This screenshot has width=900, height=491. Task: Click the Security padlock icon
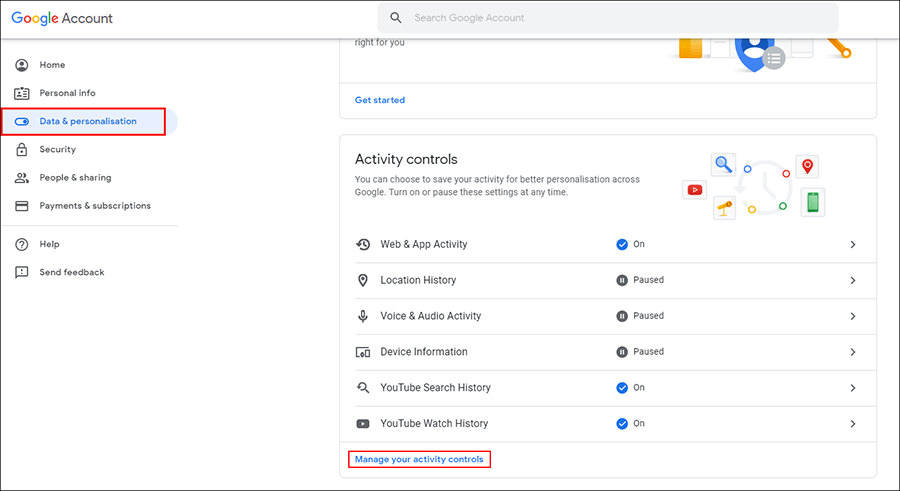point(22,149)
